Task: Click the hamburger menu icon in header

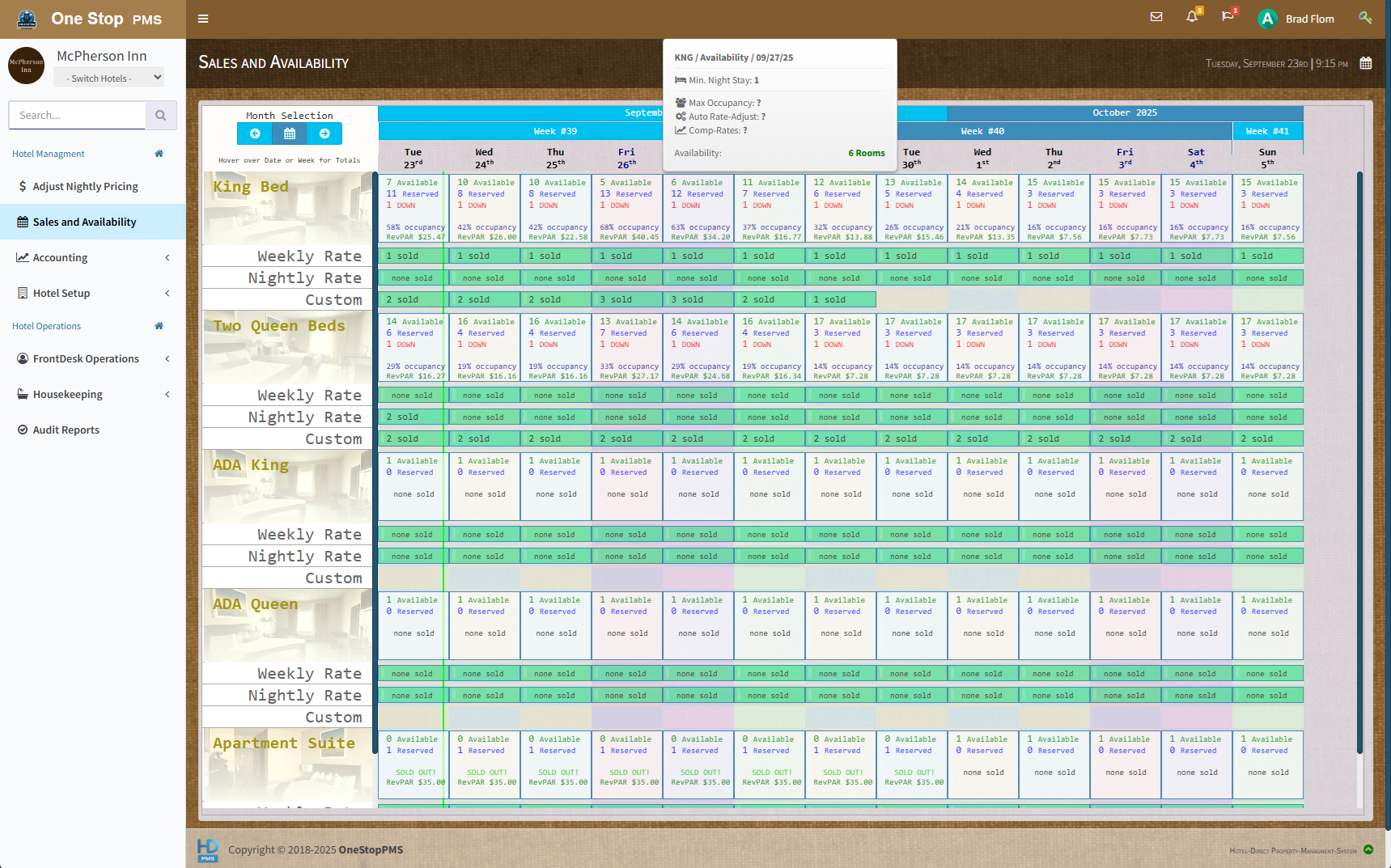Action: 203,19
